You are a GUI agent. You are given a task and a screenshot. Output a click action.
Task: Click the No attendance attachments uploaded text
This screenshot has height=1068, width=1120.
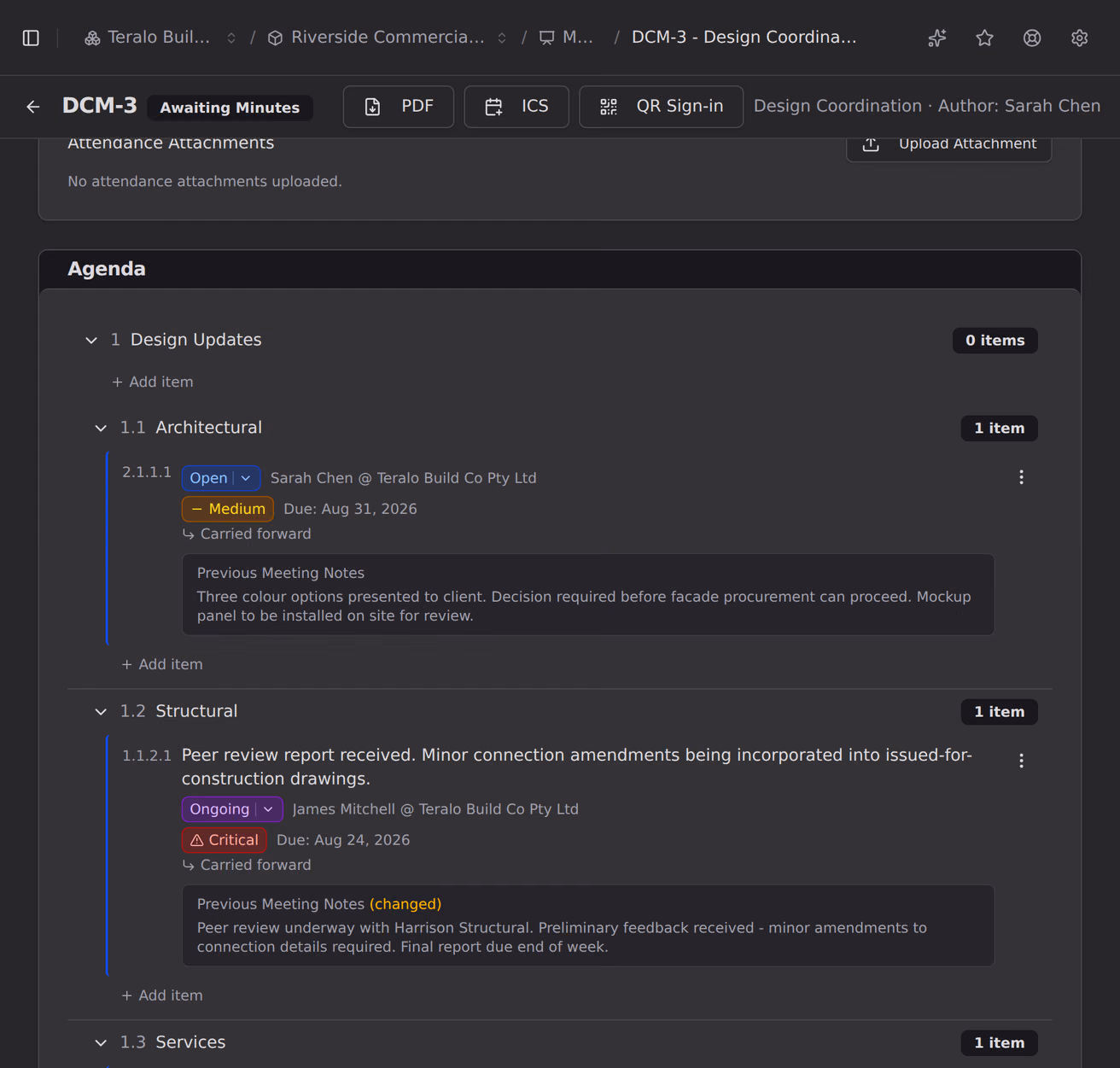tap(205, 182)
